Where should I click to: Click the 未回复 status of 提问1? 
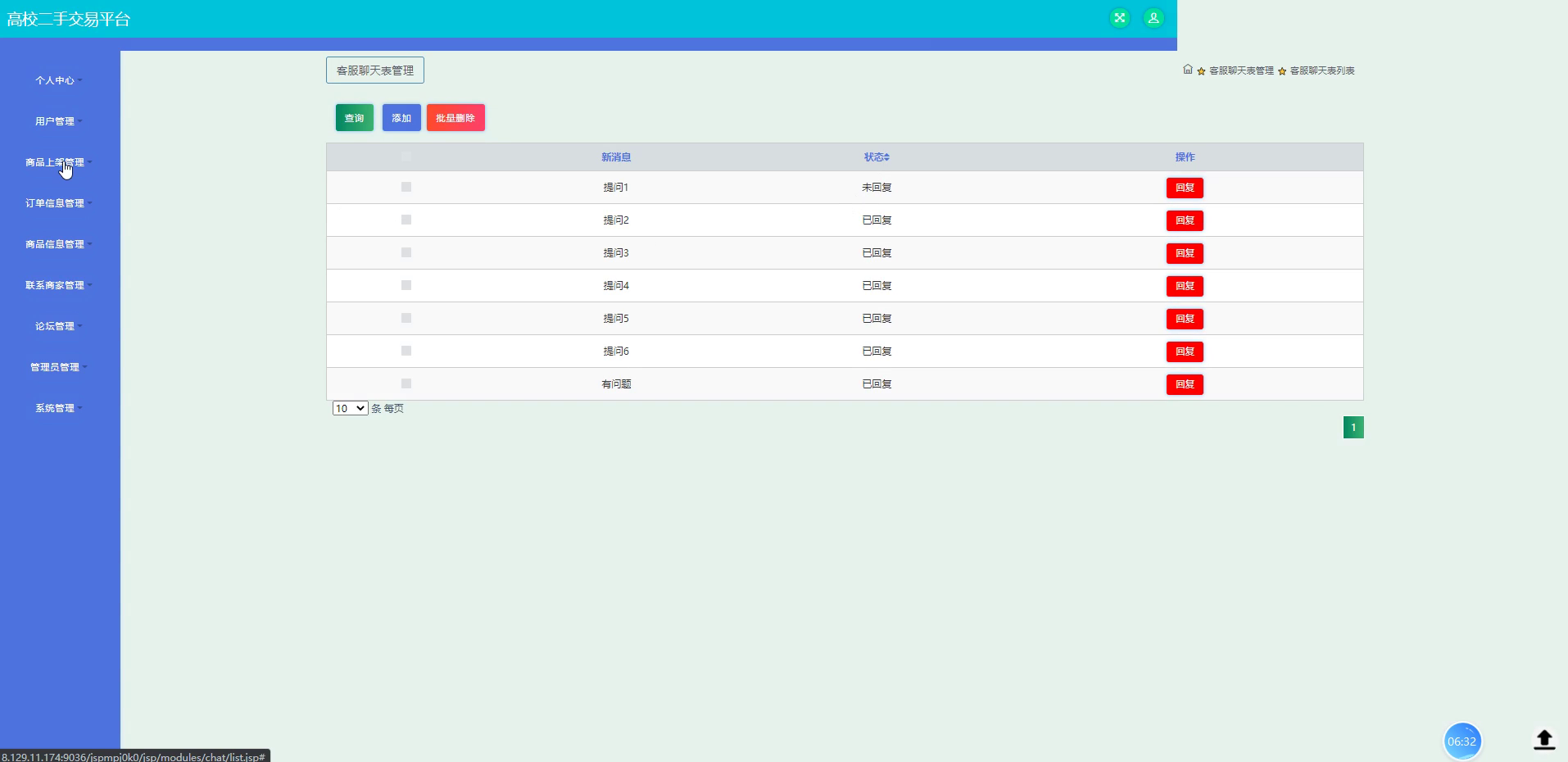tap(877, 187)
